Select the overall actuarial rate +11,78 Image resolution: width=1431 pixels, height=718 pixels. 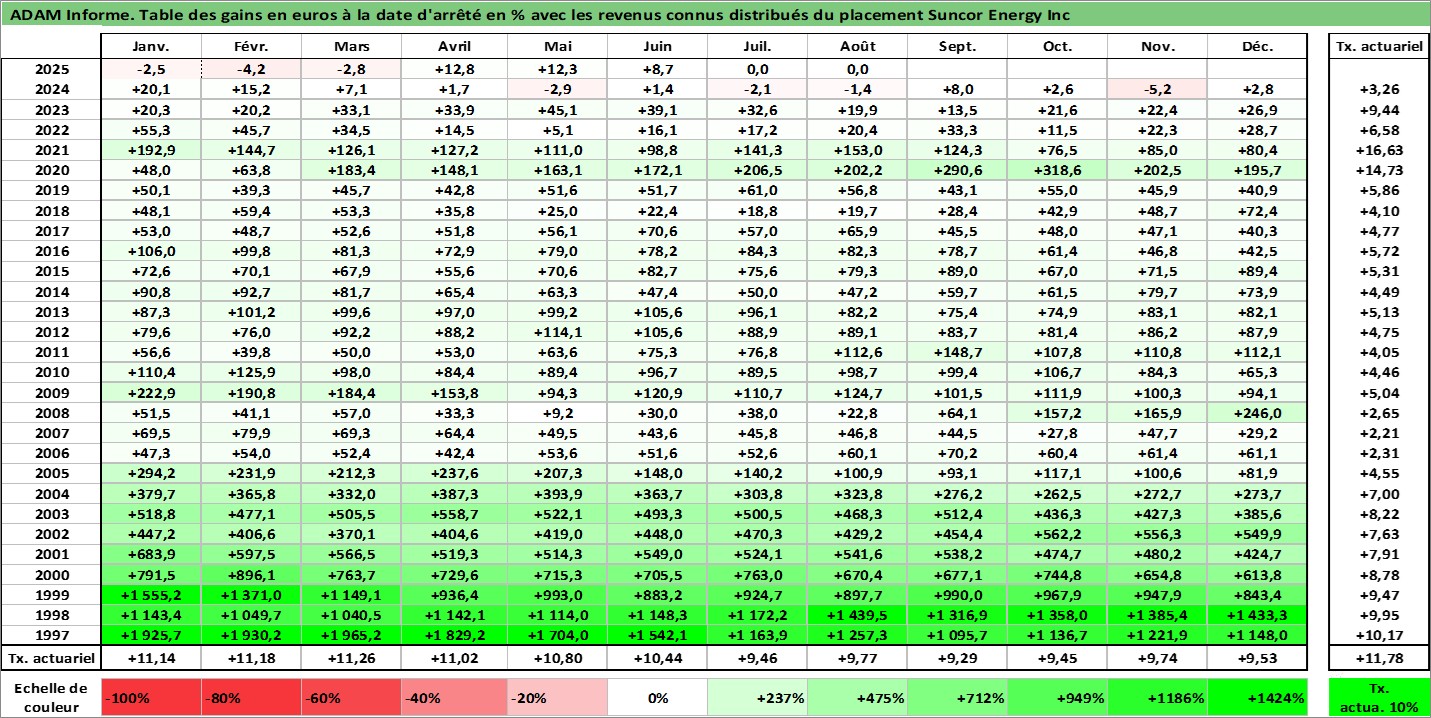pyautogui.click(x=1379, y=658)
